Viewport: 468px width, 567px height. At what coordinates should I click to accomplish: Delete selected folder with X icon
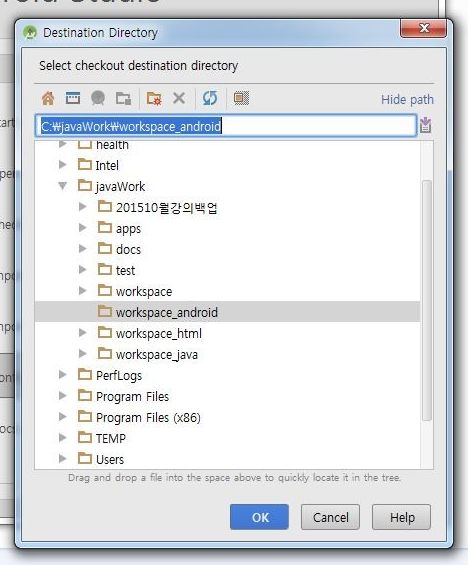coord(179,98)
